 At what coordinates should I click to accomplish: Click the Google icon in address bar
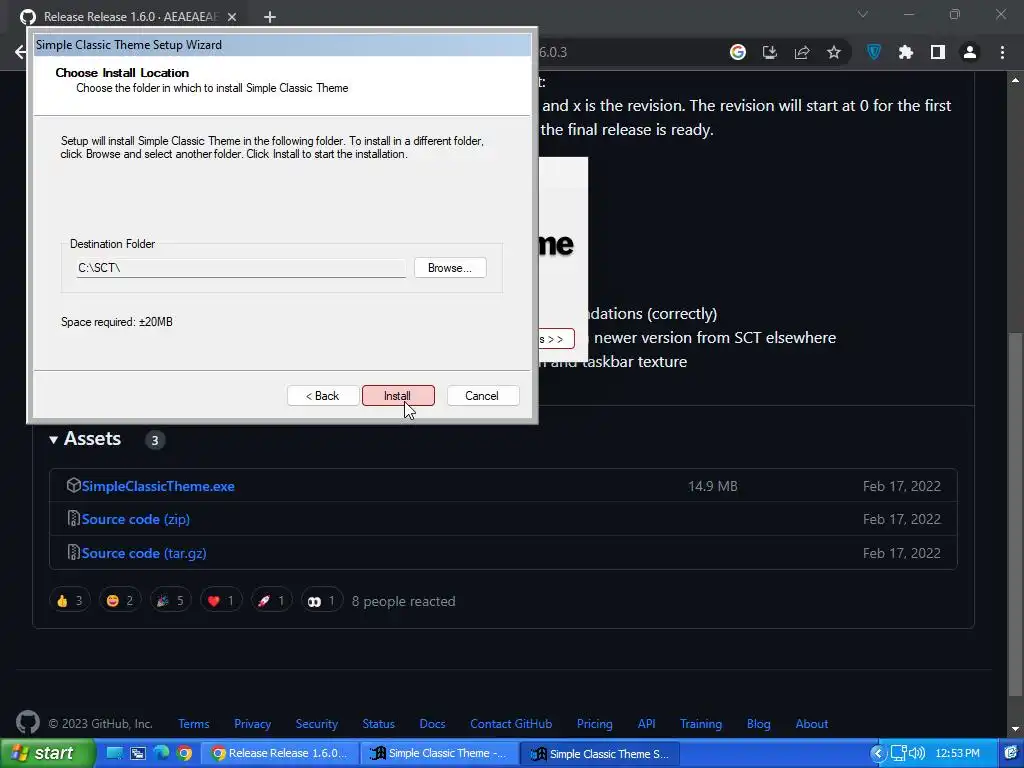[738, 52]
